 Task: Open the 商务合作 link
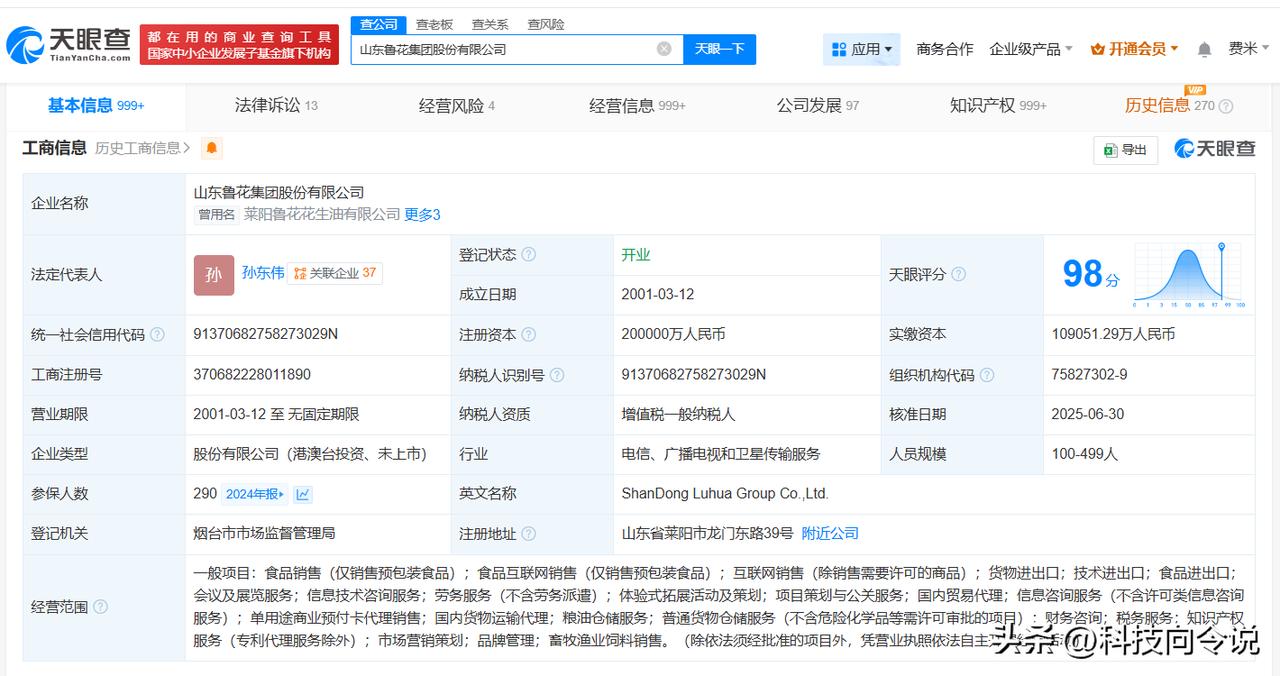pos(945,49)
